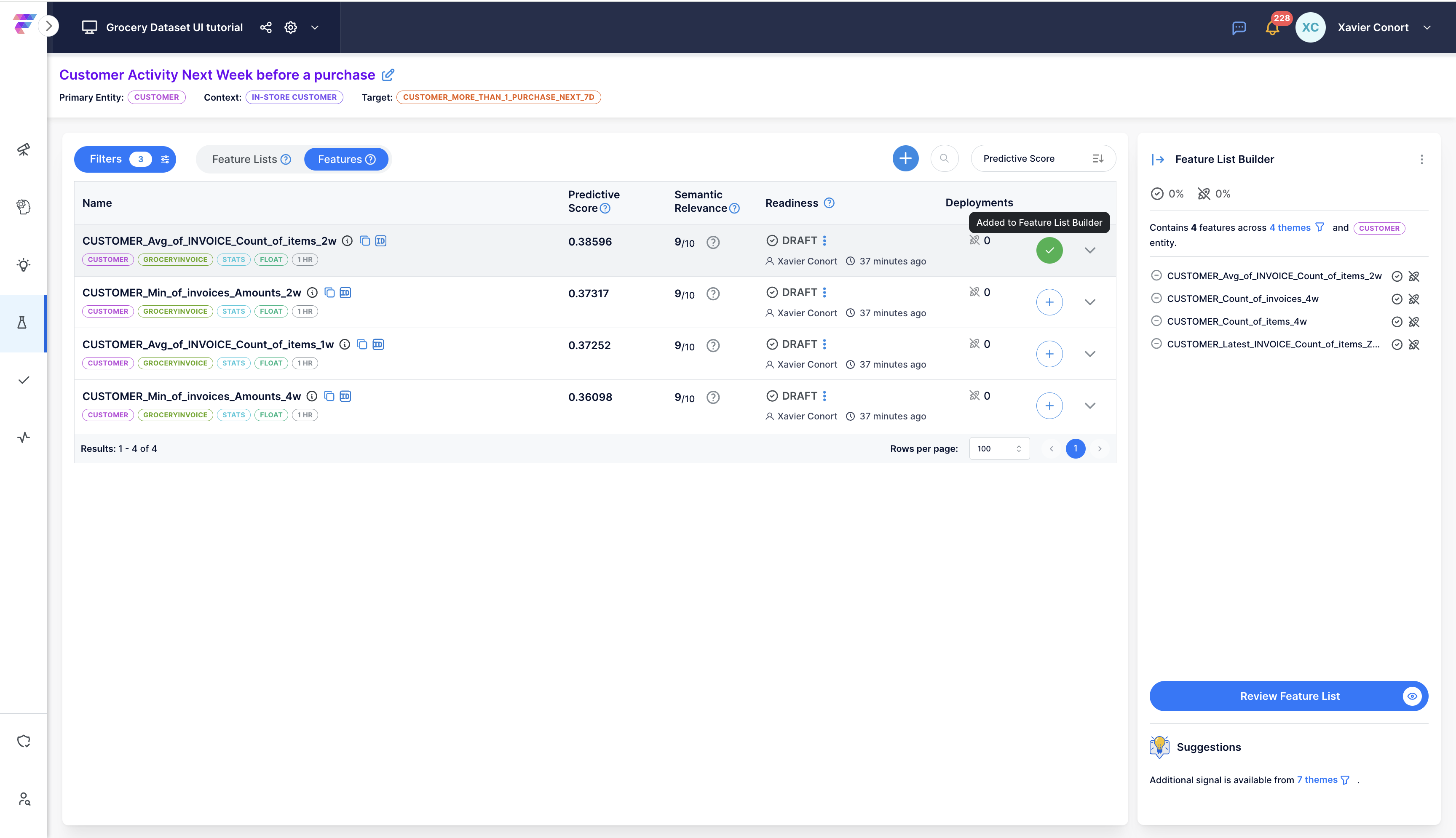The width and height of the screenshot is (1456, 838).
Task: Open notifications bell with 228 badge
Action: click(x=1272, y=28)
